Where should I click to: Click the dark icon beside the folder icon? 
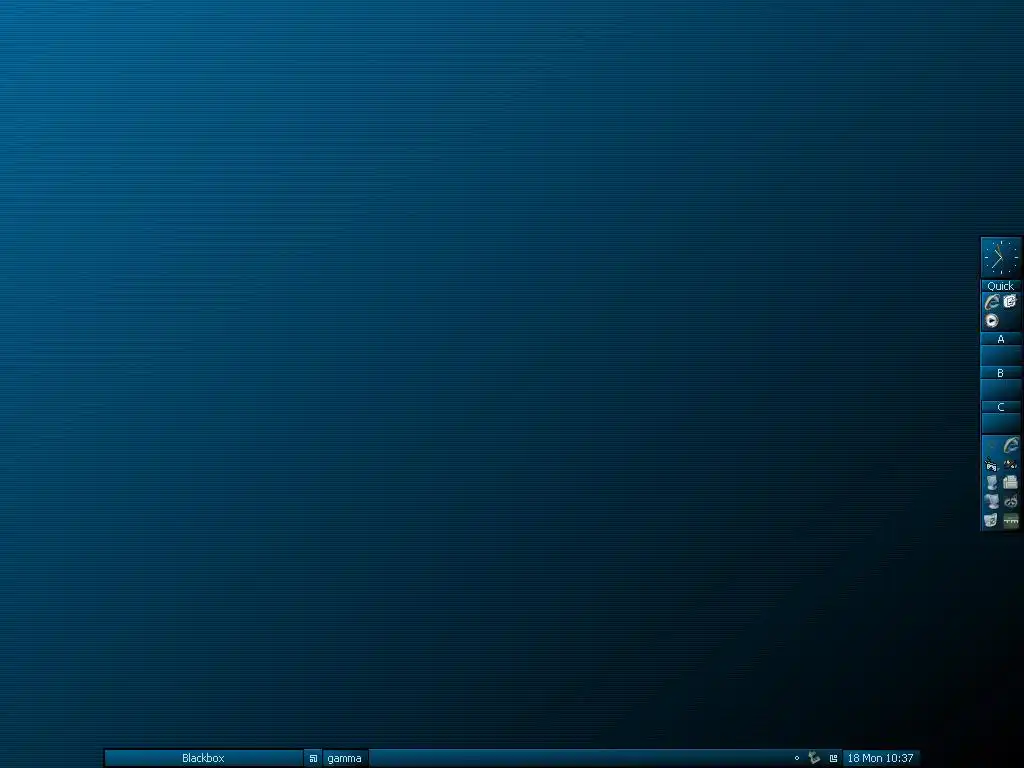[x=1010, y=464]
